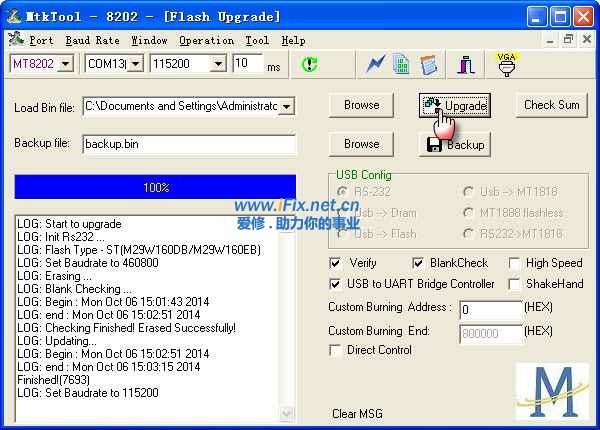Click the blue lightning bolt toolbar icon
Screen dimensions: 600x430
[x=376, y=64]
